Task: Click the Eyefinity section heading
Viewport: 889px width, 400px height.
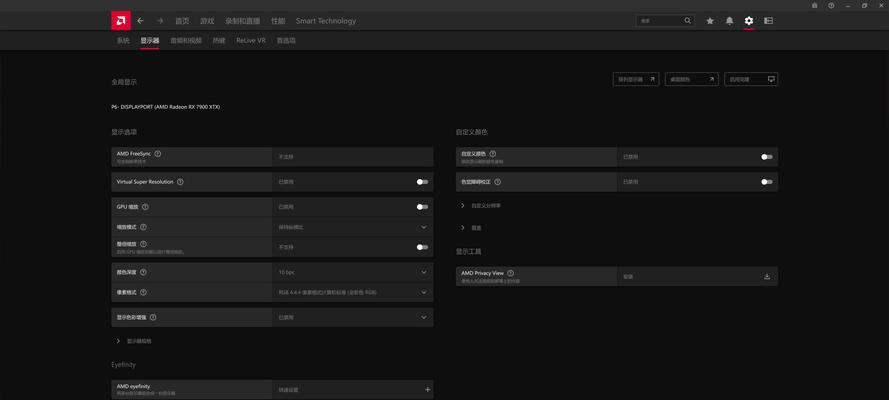Action: (124, 365)
